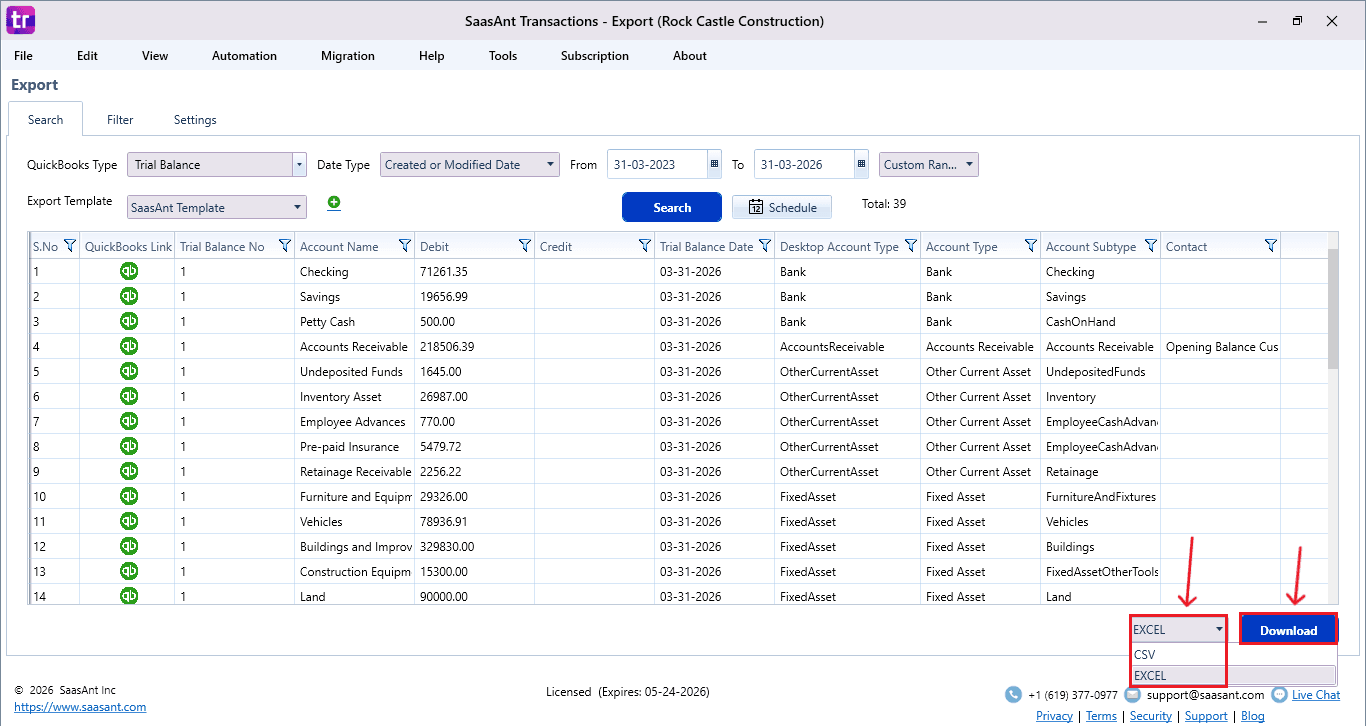1366x726 pixels.
Task: Open the From date calendar picker
Action: click(713, 164)
